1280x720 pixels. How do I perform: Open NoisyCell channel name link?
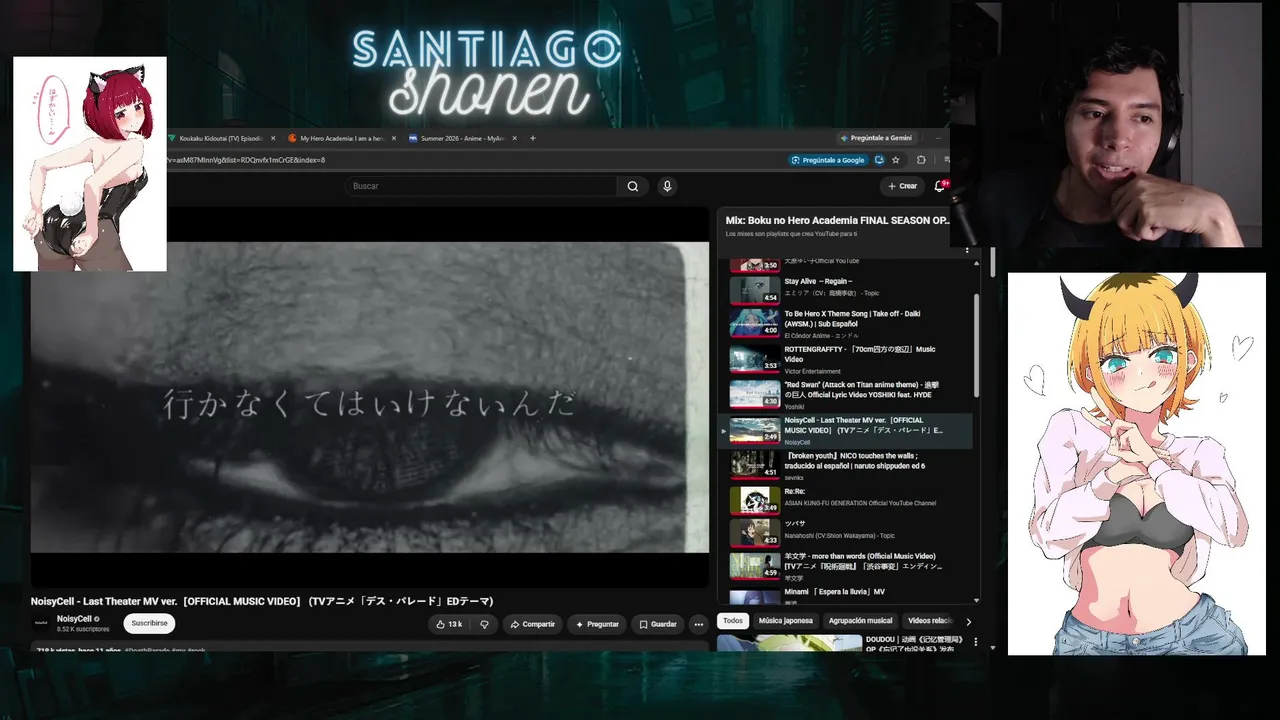point(74,619)
